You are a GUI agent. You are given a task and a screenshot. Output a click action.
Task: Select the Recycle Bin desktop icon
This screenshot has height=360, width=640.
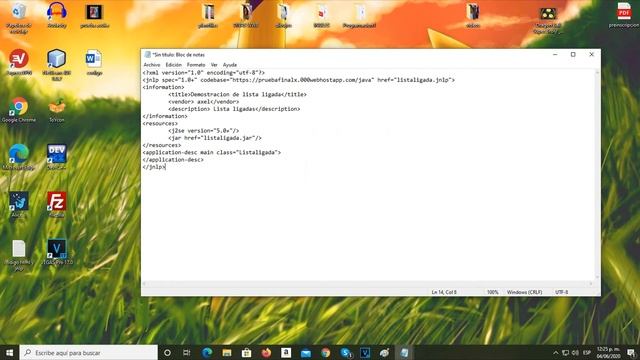pos(19,11)
